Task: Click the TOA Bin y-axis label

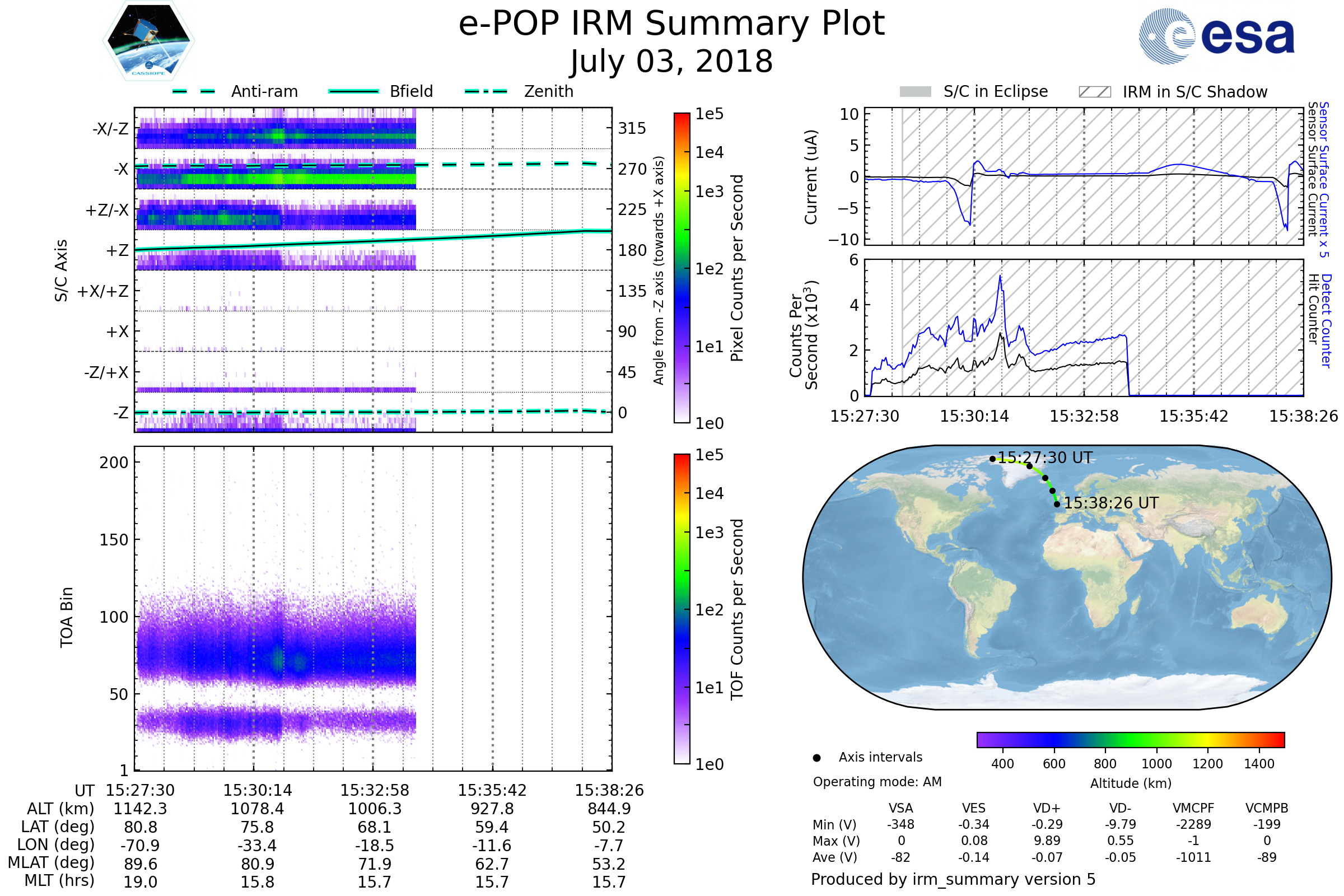Action: (67, 617)
